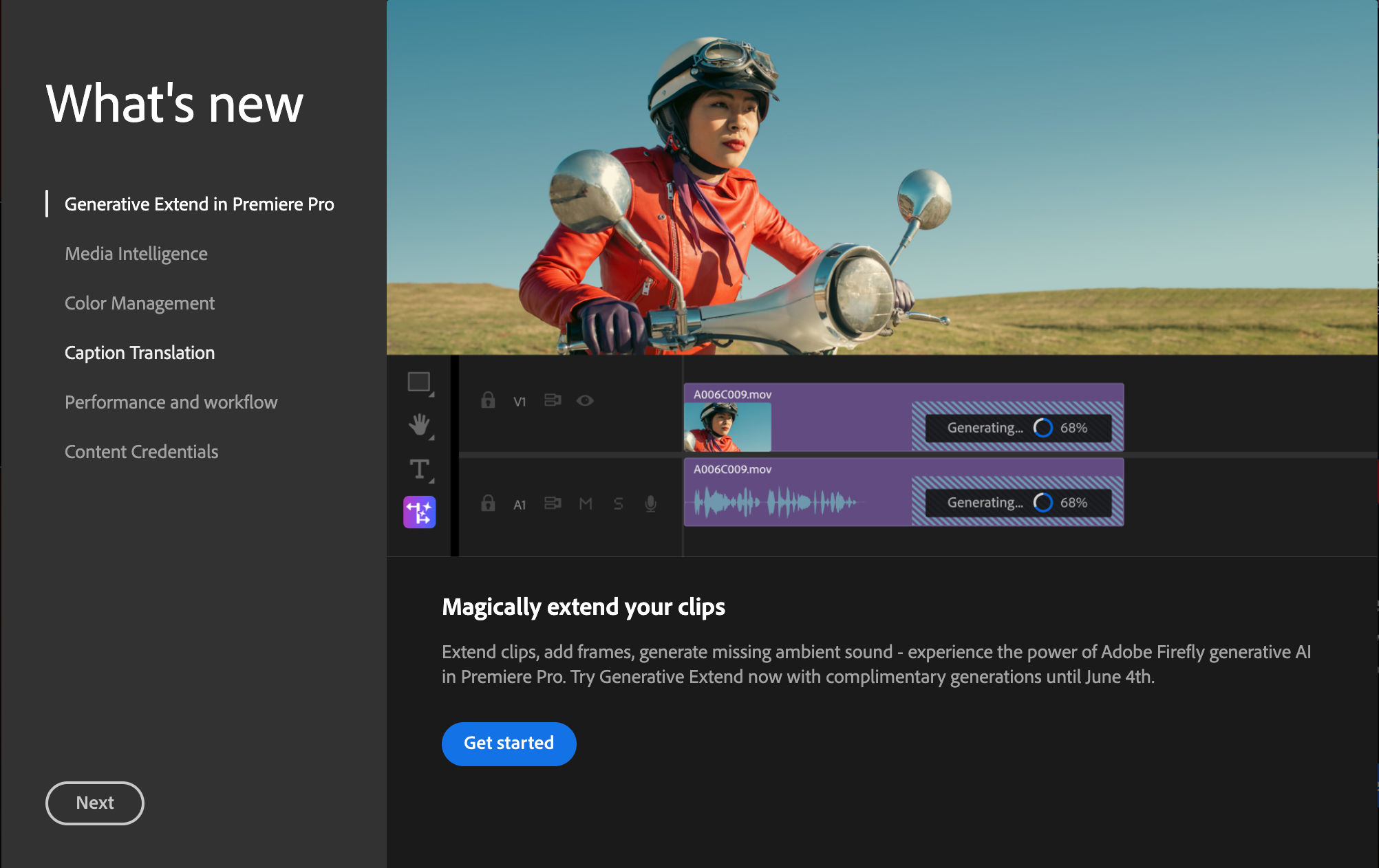This screenshot has width=1379, height=868.
Task: Click the audio clip waveform on A1
Action: tap(776, 503)
